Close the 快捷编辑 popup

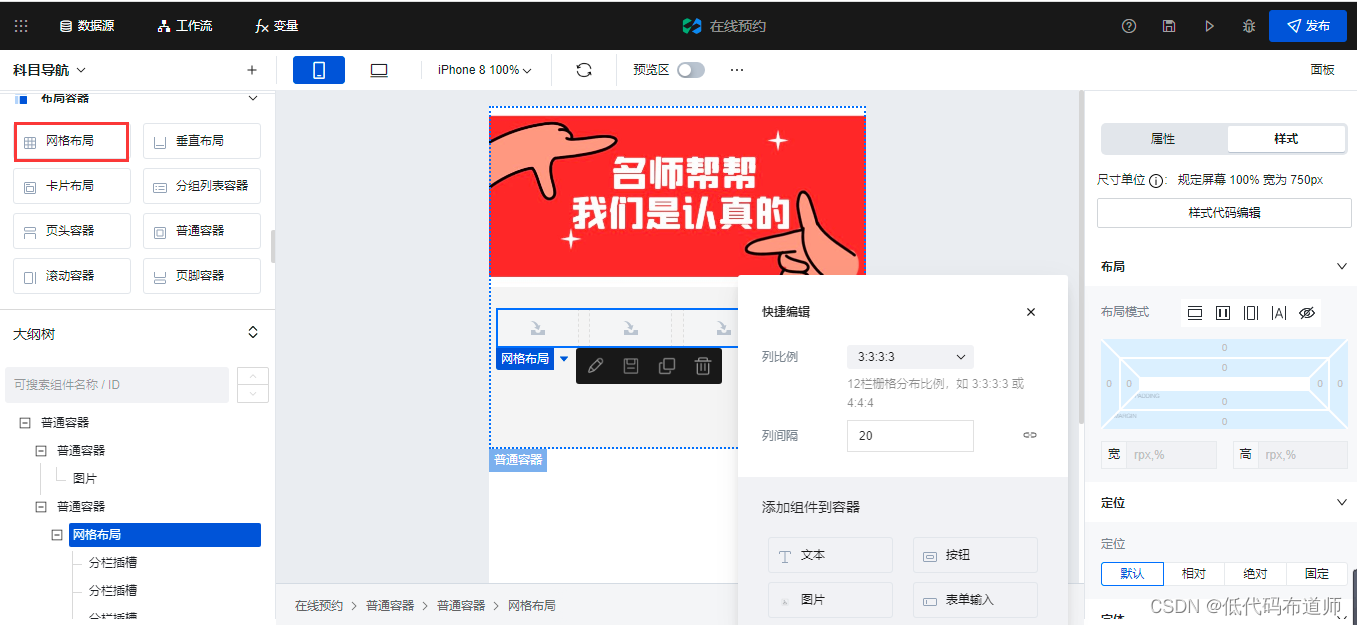[1031, 312]
